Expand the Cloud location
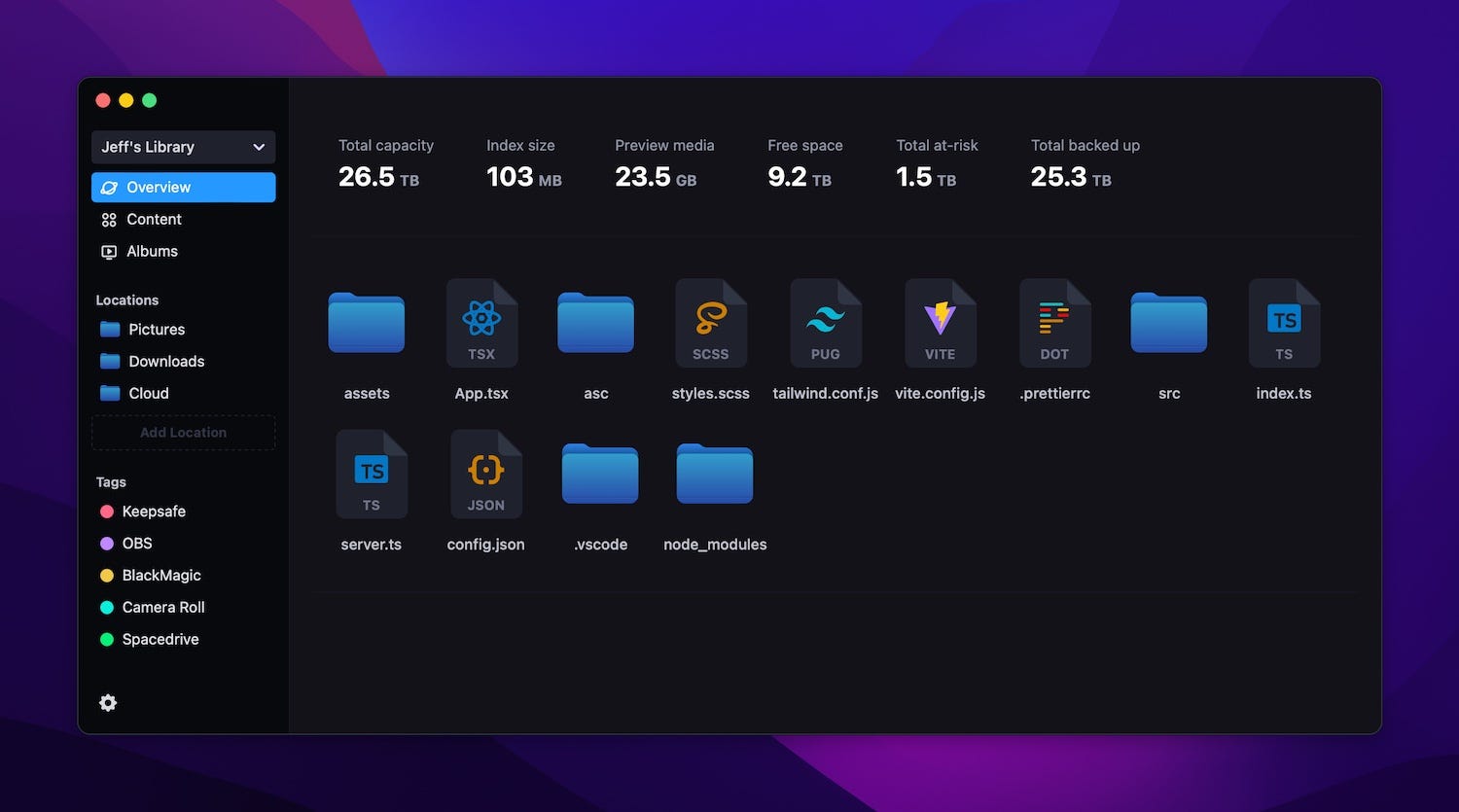This screenshot has height=812, width=1459. tap(147, 393)
